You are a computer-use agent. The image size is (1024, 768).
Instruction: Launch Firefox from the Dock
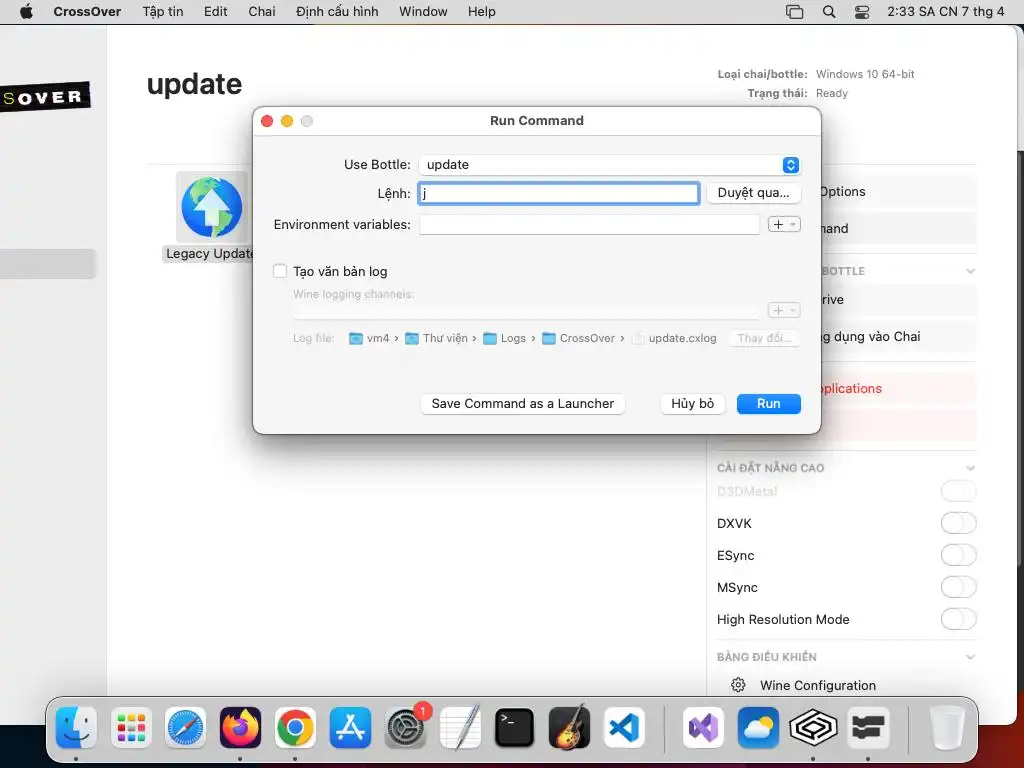click(240, 727)
